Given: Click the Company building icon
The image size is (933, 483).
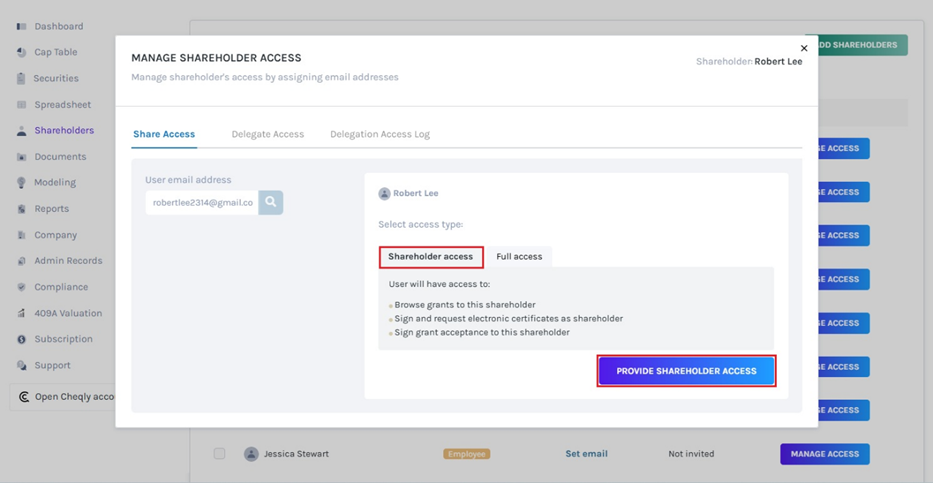Looking at the screenshot, I should [22, 235].
